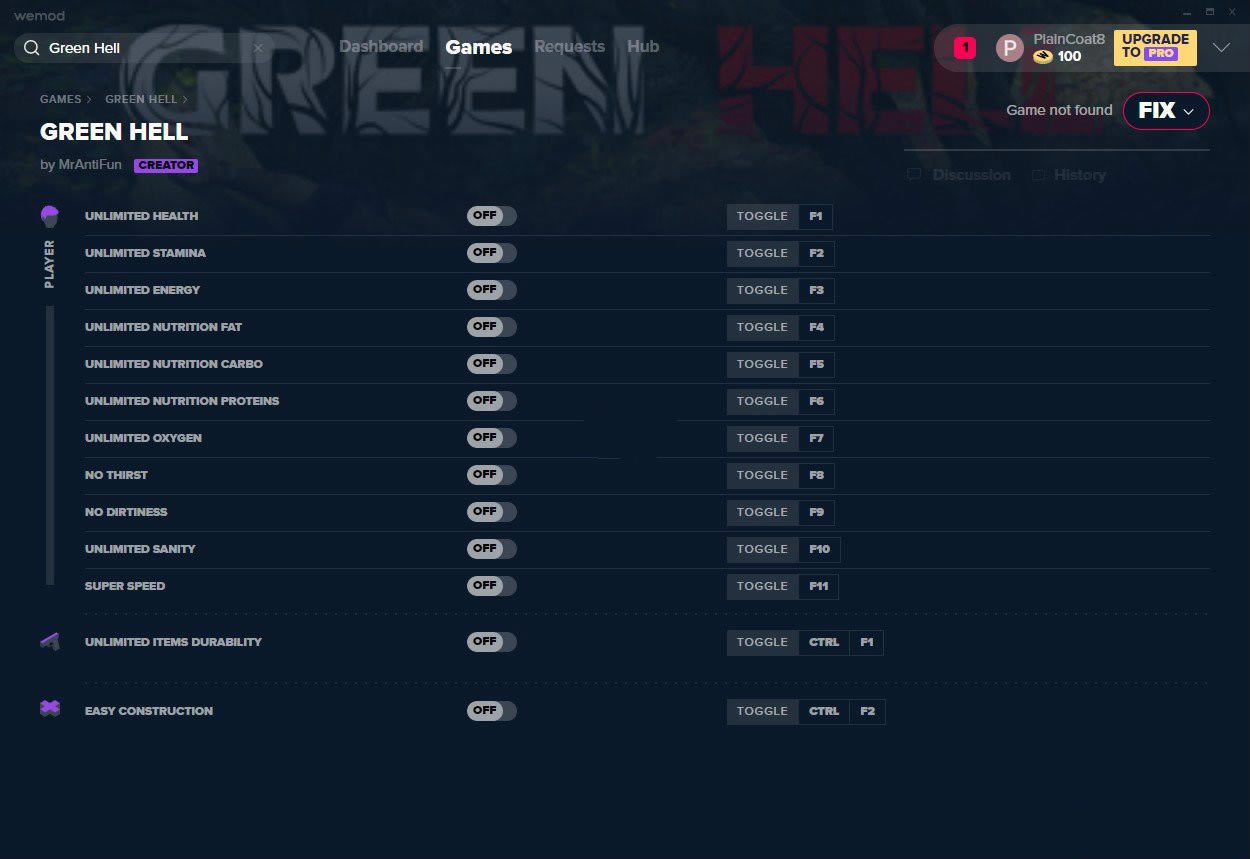1250x859 pixels.
Task: Click the easy construction category icon
Action: coord(50,709)
